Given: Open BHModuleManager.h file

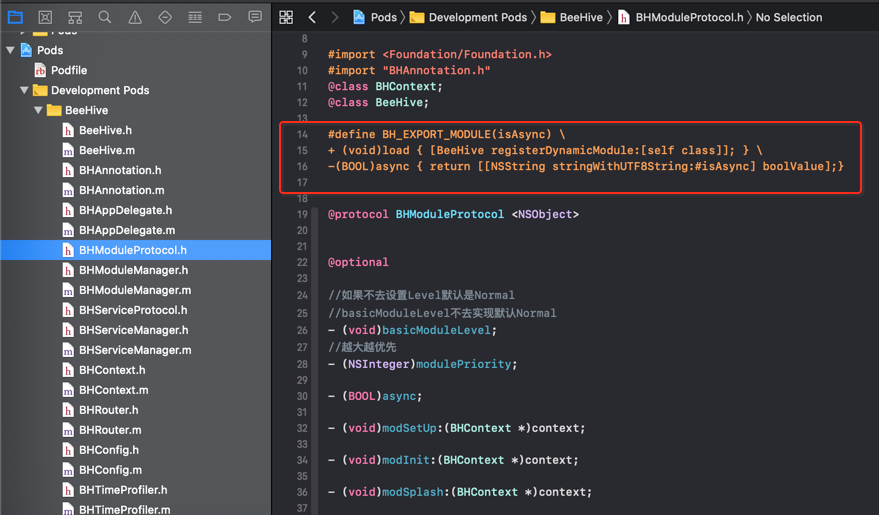Looking at the screenshot, I should pyautogui.click(x=133, y=270).
